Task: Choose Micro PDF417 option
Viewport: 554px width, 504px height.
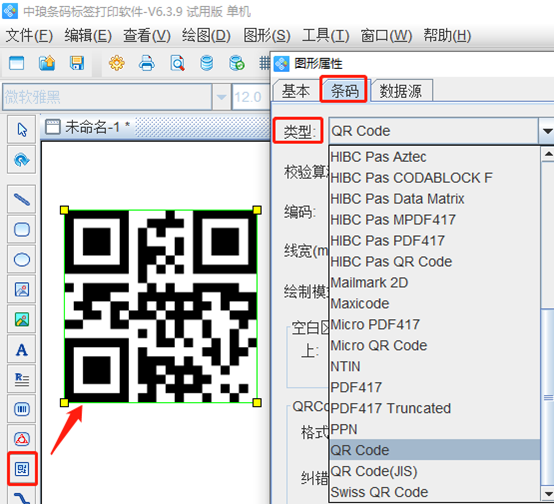Action: tap(435, 324)
